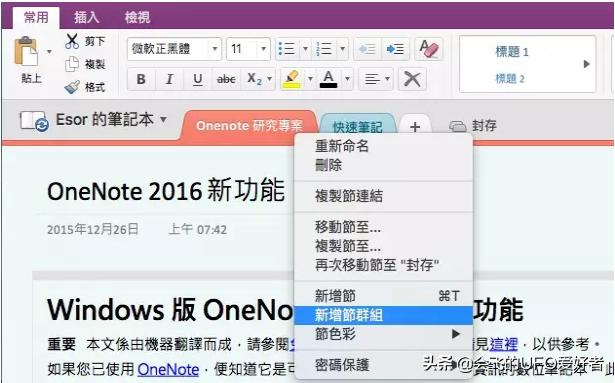The image size is (615, 383).
Task: Click the numbered list icon
Action: (324, 49)
